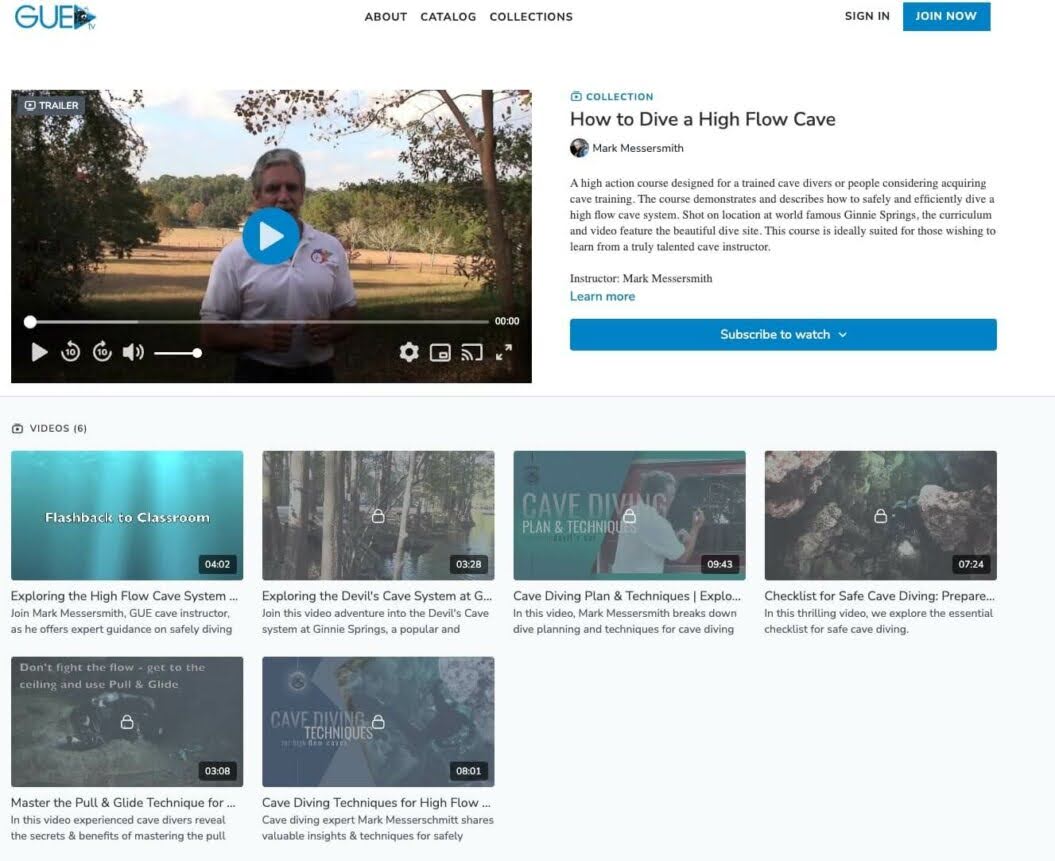Image resolution: width=1055 pixels, height=861 pixels.
Task: Click the GUE tv logo
Action: point(55,17)
